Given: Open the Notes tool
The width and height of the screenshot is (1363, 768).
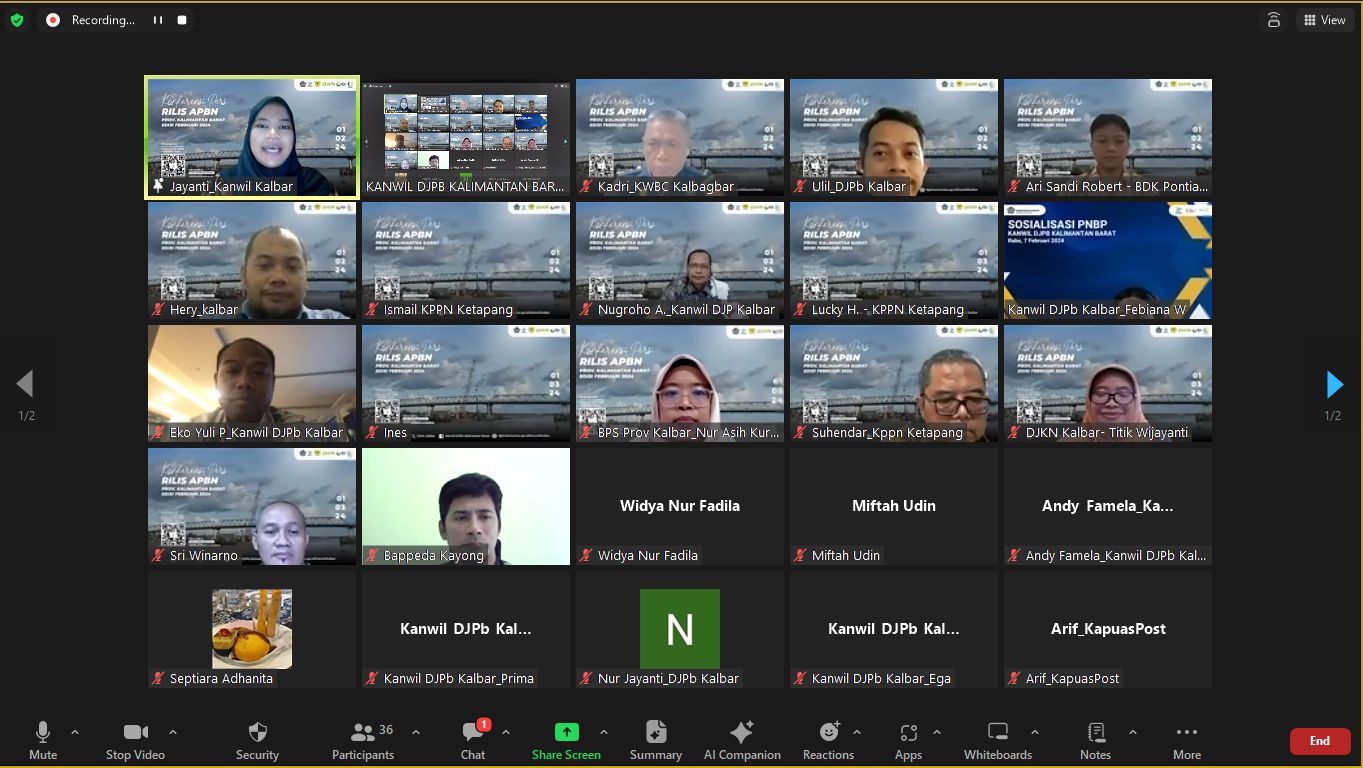Looking at the screenshot, I should 1095,740.
